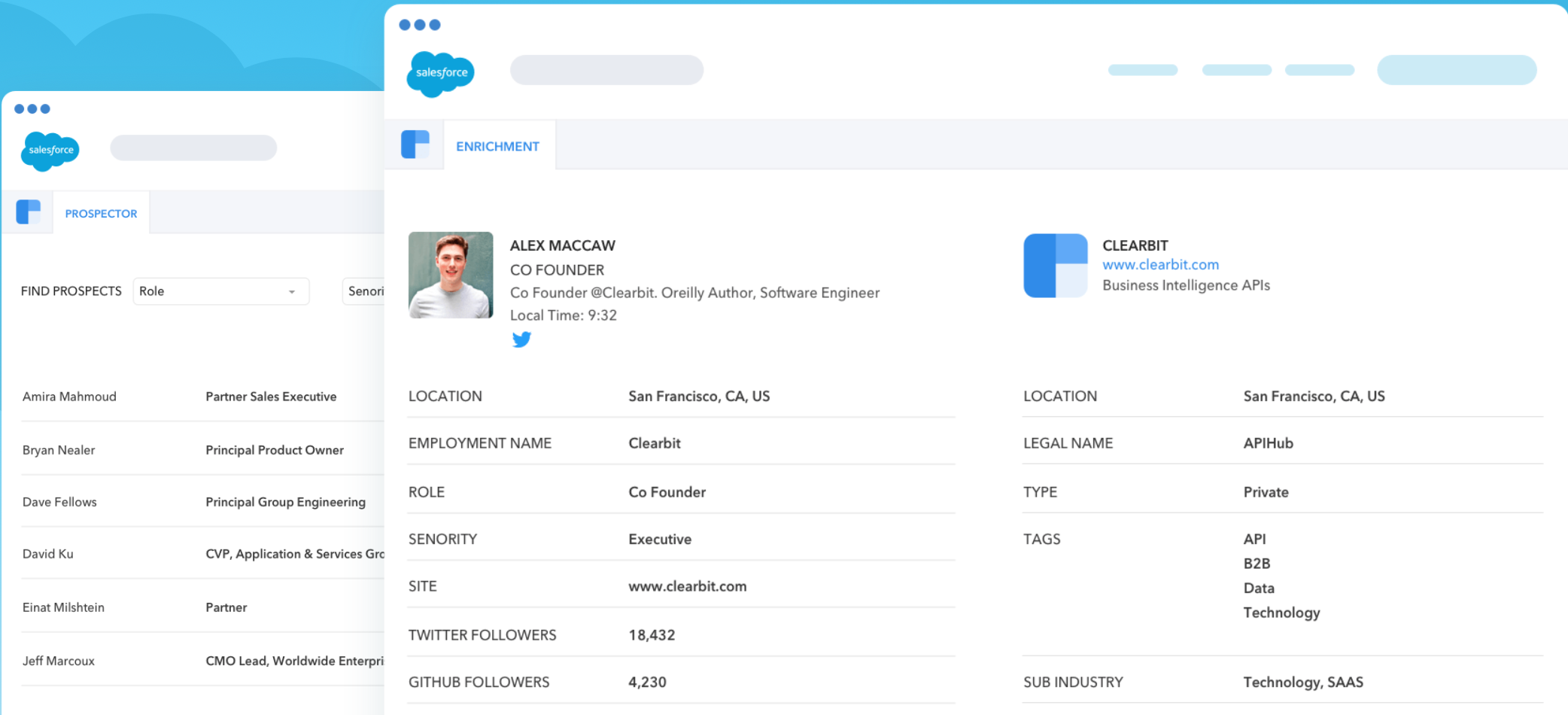The height and width of the screenshot is (715, 1568).
Task: Click the type value Private
Action: click(x=1266, y=492)
